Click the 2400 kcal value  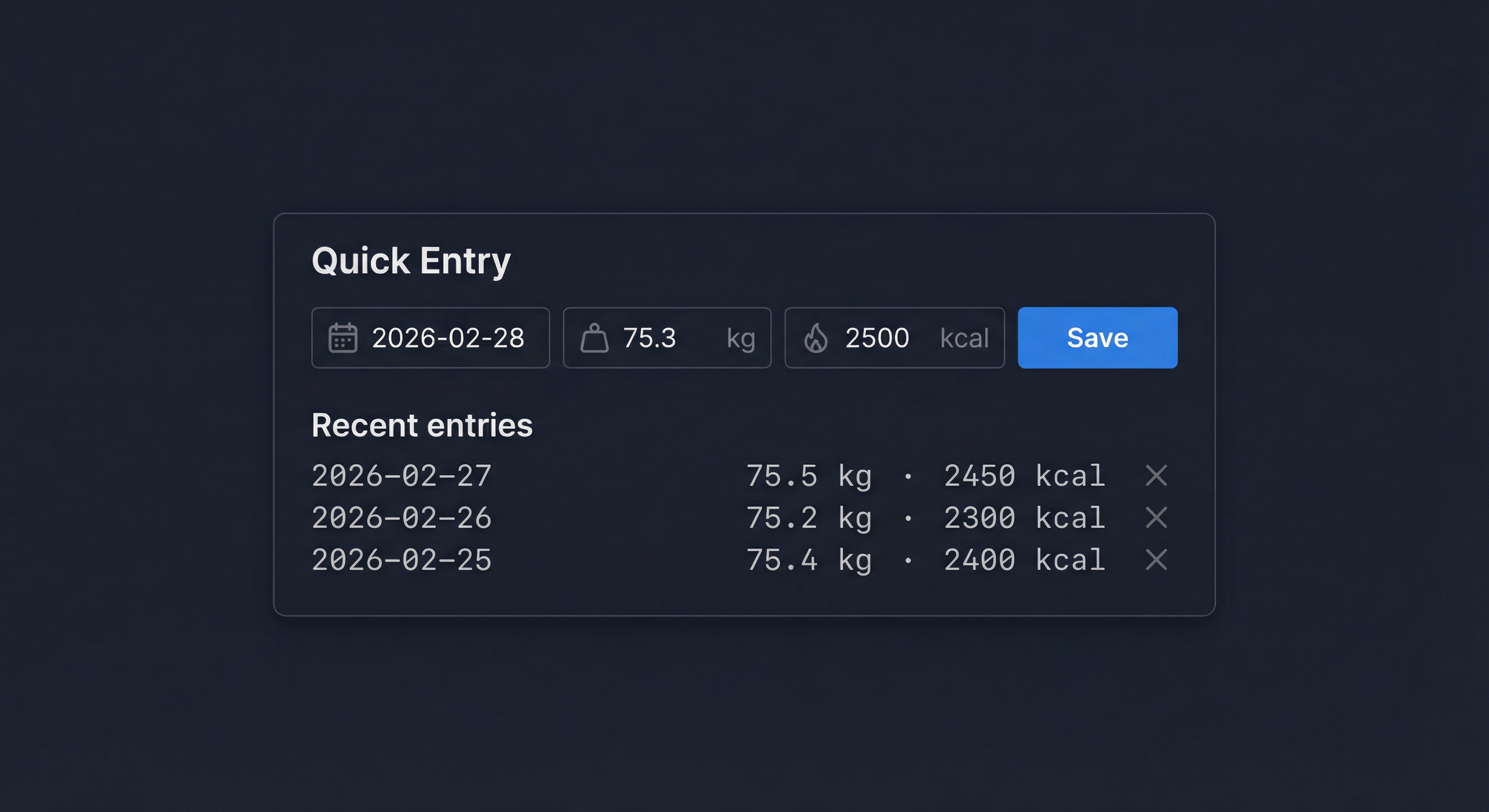(1024, 559)
